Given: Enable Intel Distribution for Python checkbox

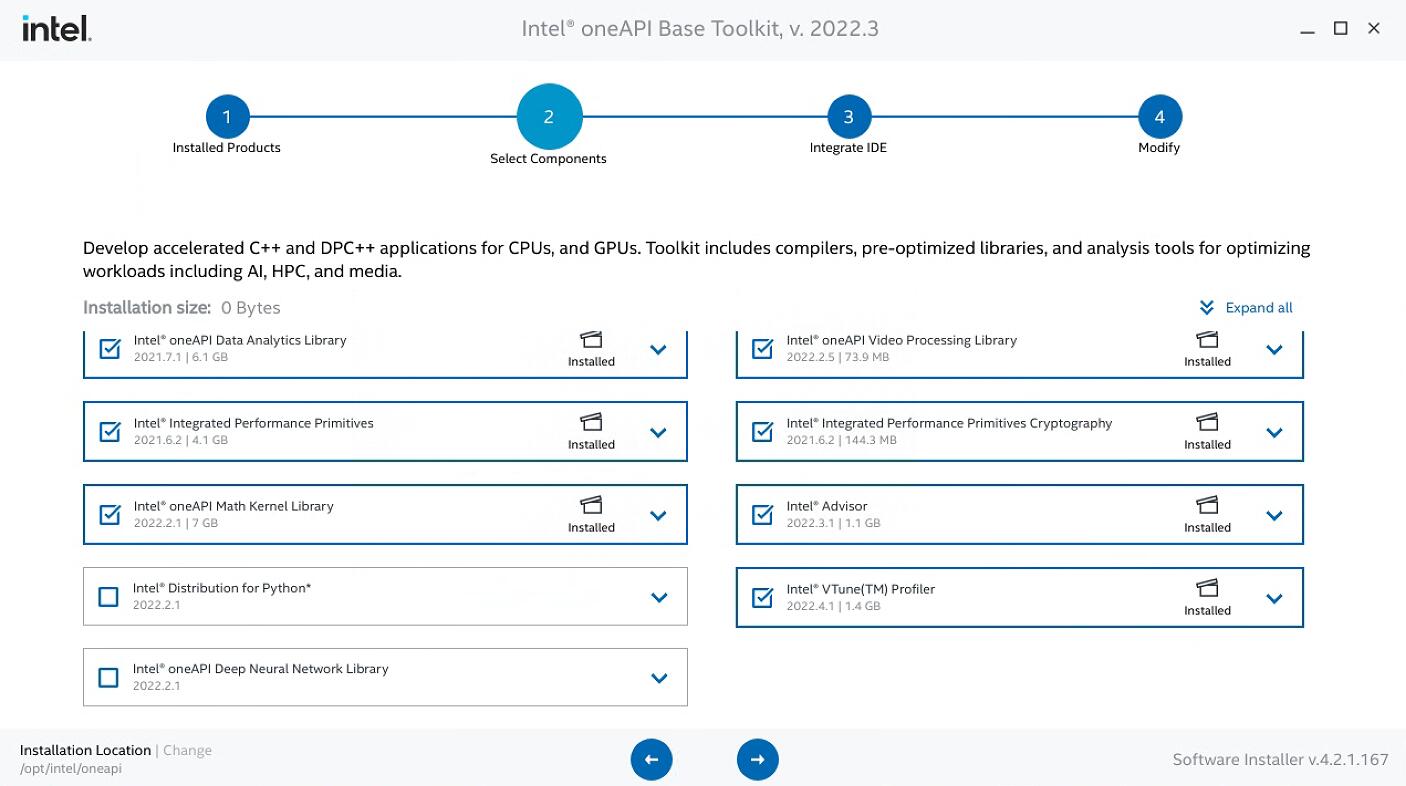Looking at the screenshot, I should pyautogui.click(x=109, y=597).
